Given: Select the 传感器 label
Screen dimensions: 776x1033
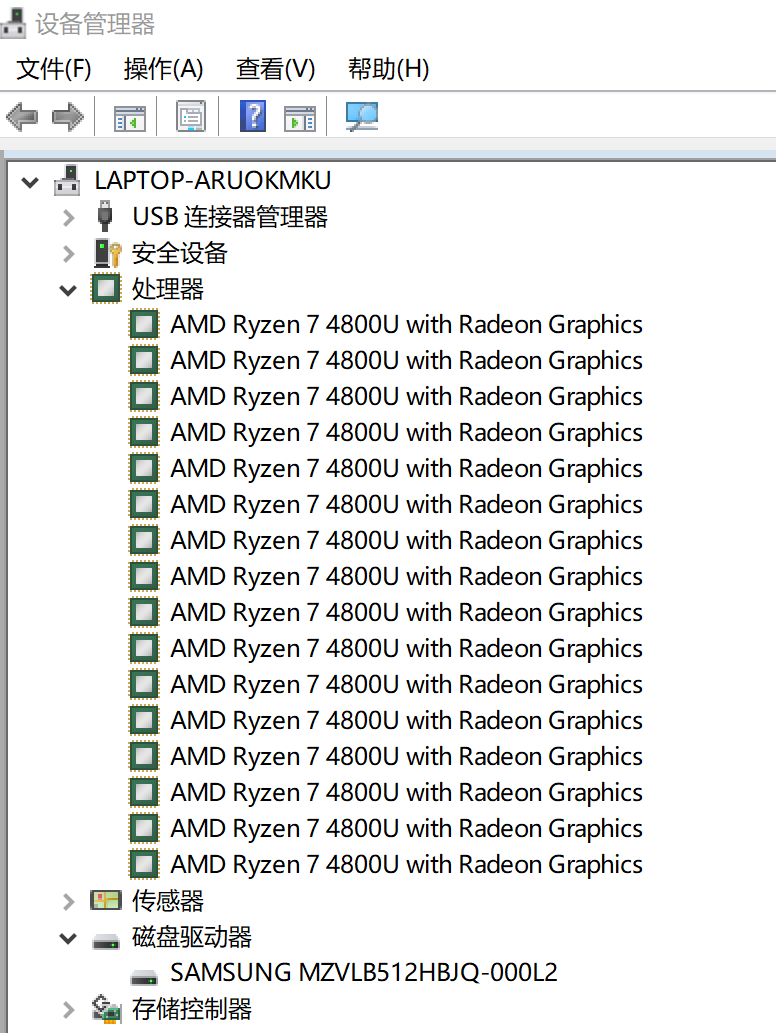Looking at the screenshot, I should coord(168,901).
